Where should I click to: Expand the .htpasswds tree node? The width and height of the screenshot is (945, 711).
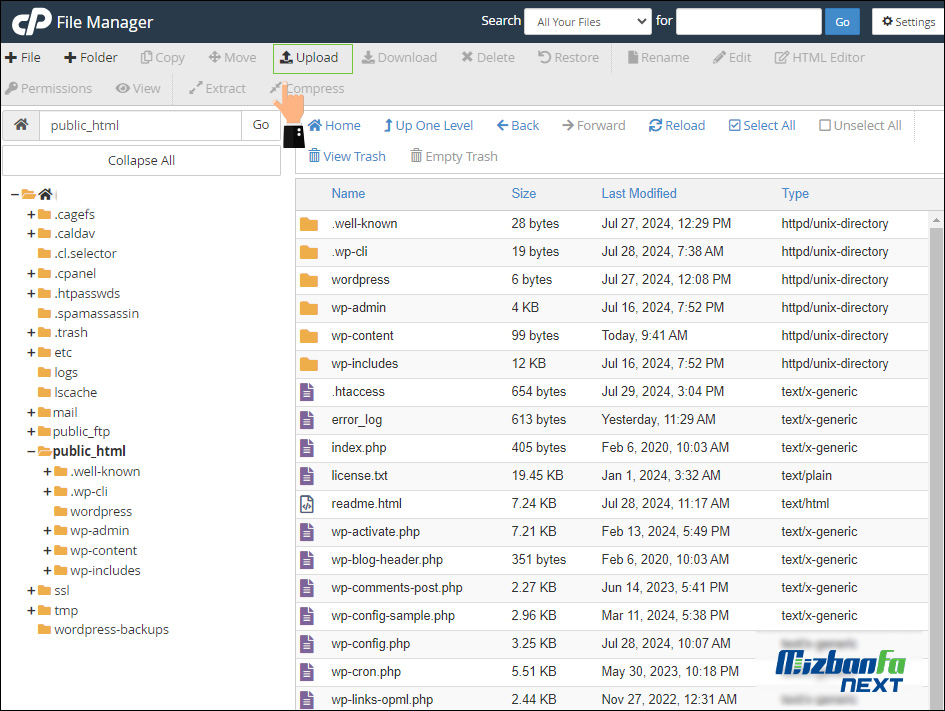[31, 293]
